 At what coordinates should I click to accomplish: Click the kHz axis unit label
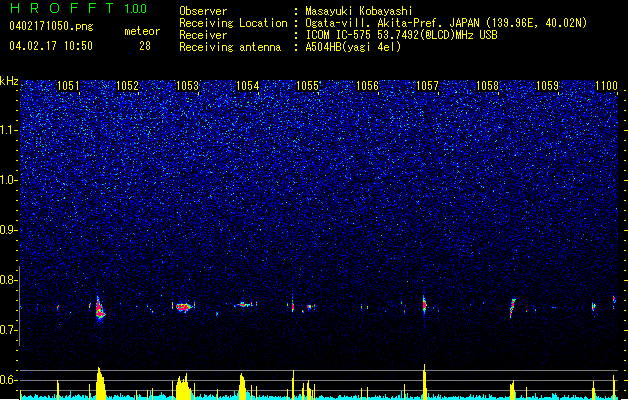(x=9, y=81)
